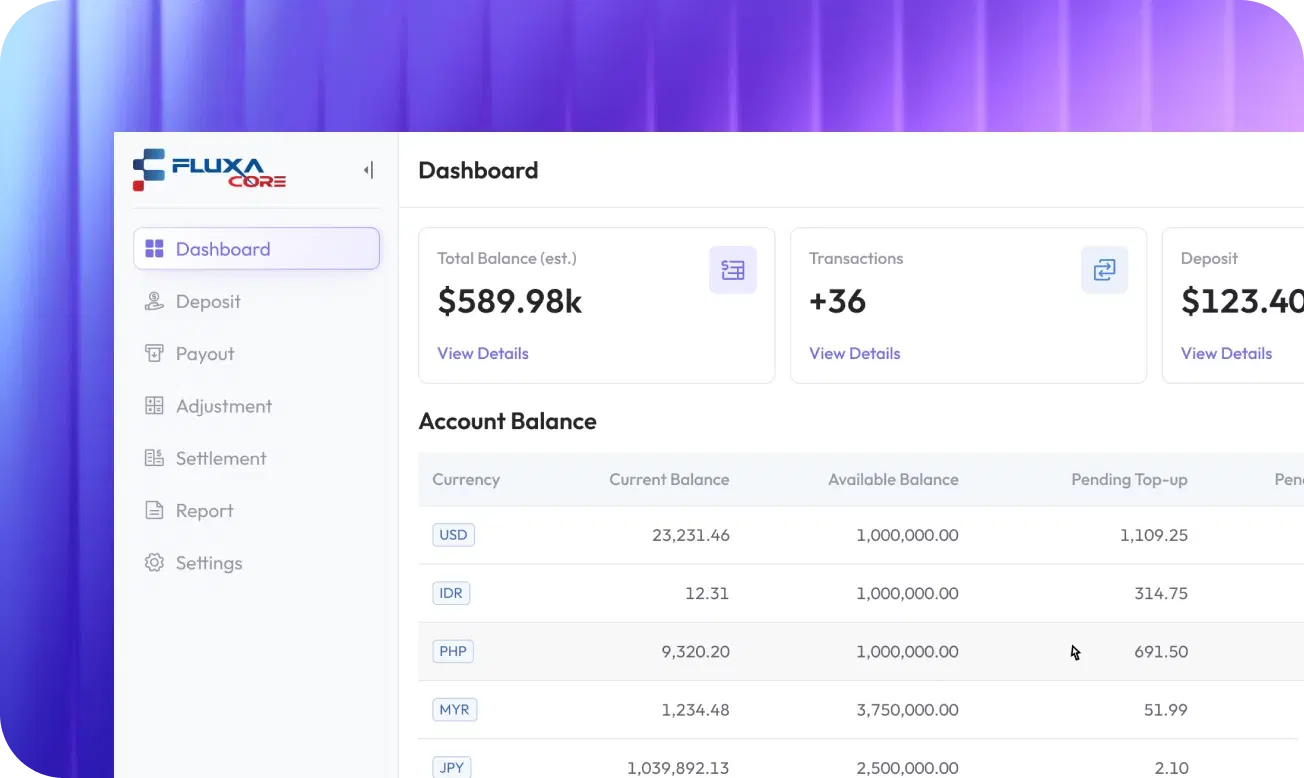Viewport: 1304px width, 778px height.
Task: Click the 1,109.25 pending top-up
Action: pos(1154,535)
